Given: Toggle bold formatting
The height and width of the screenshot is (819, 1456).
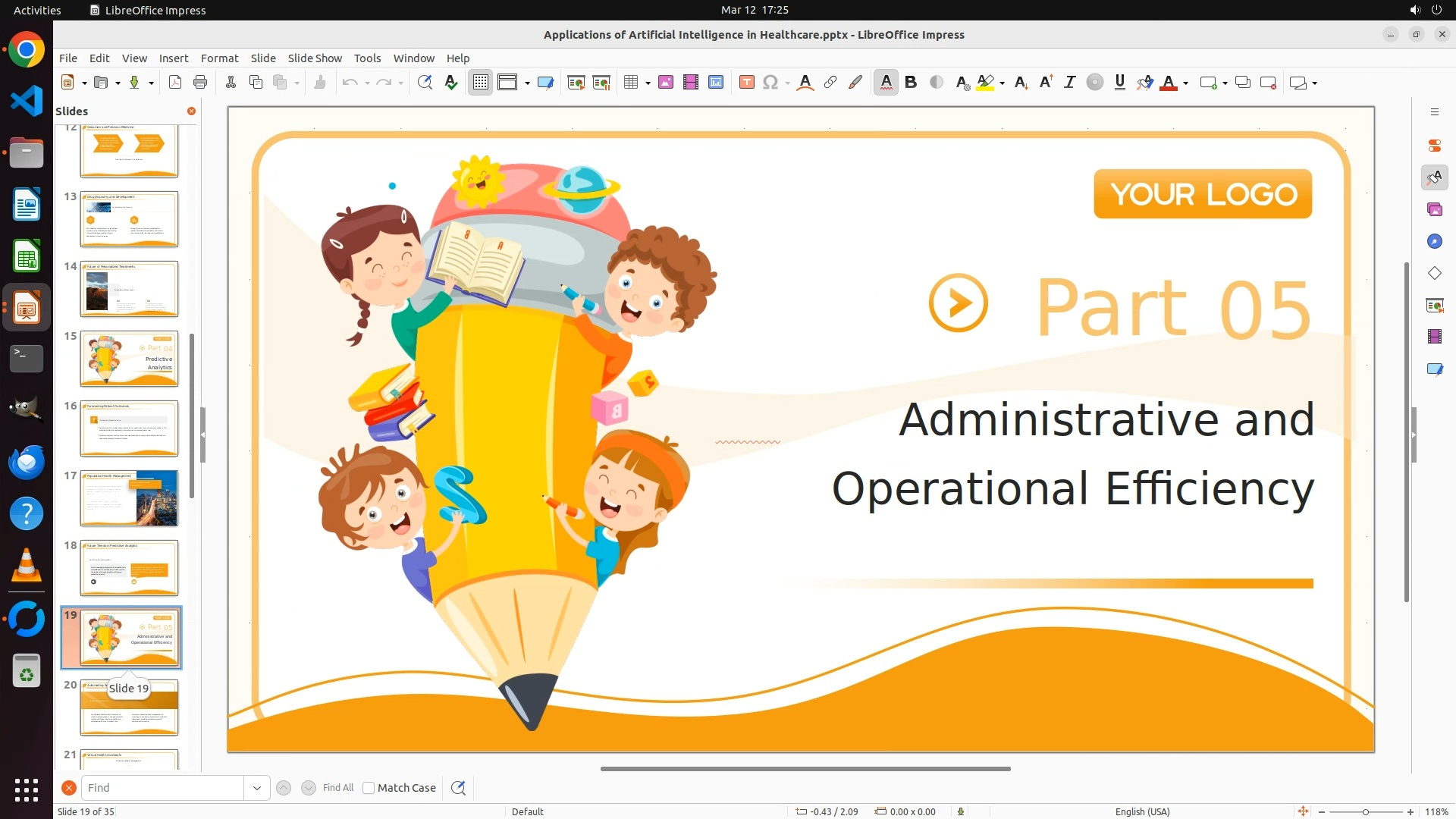Looking at the screenshot, I should tap(911, 83).
